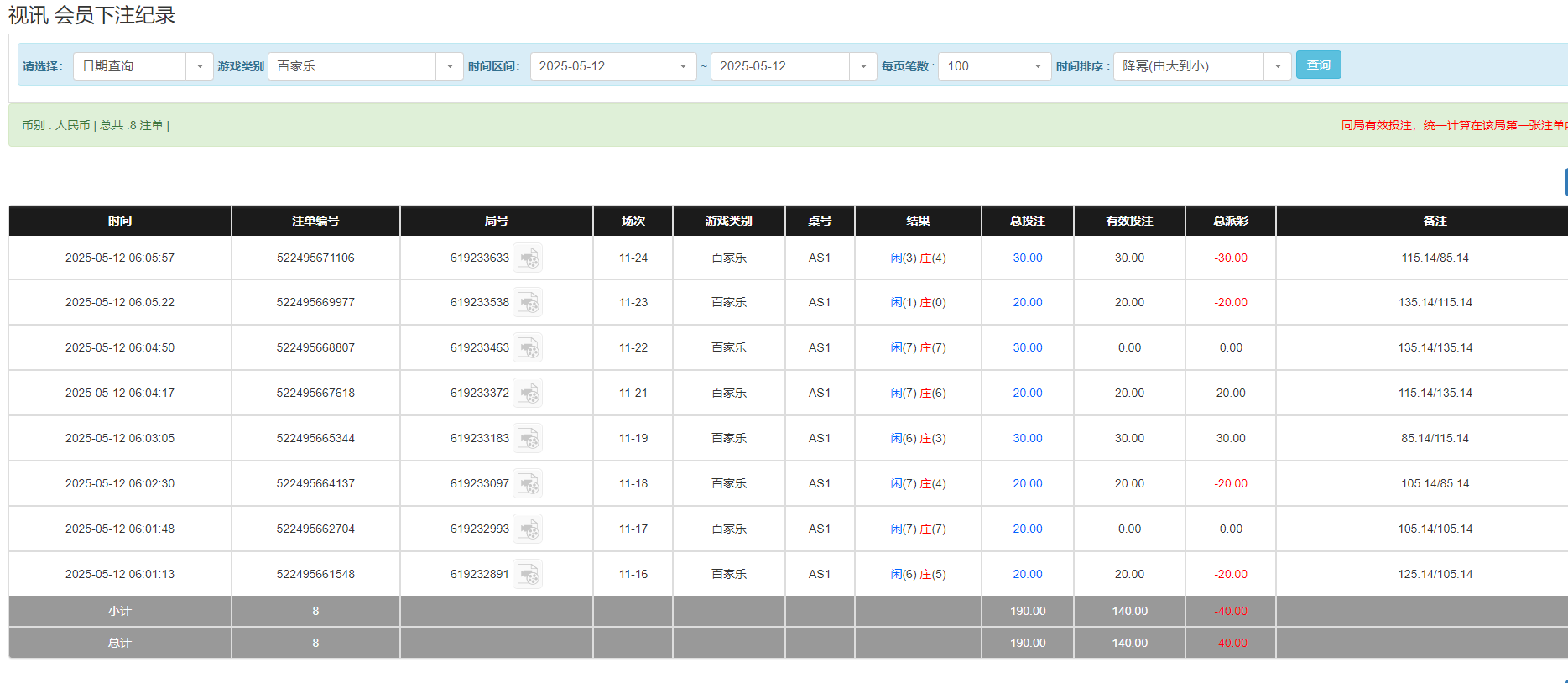Click the 时间 column header
Screen dimensions: 1568x683
click(x=120, y=221)
